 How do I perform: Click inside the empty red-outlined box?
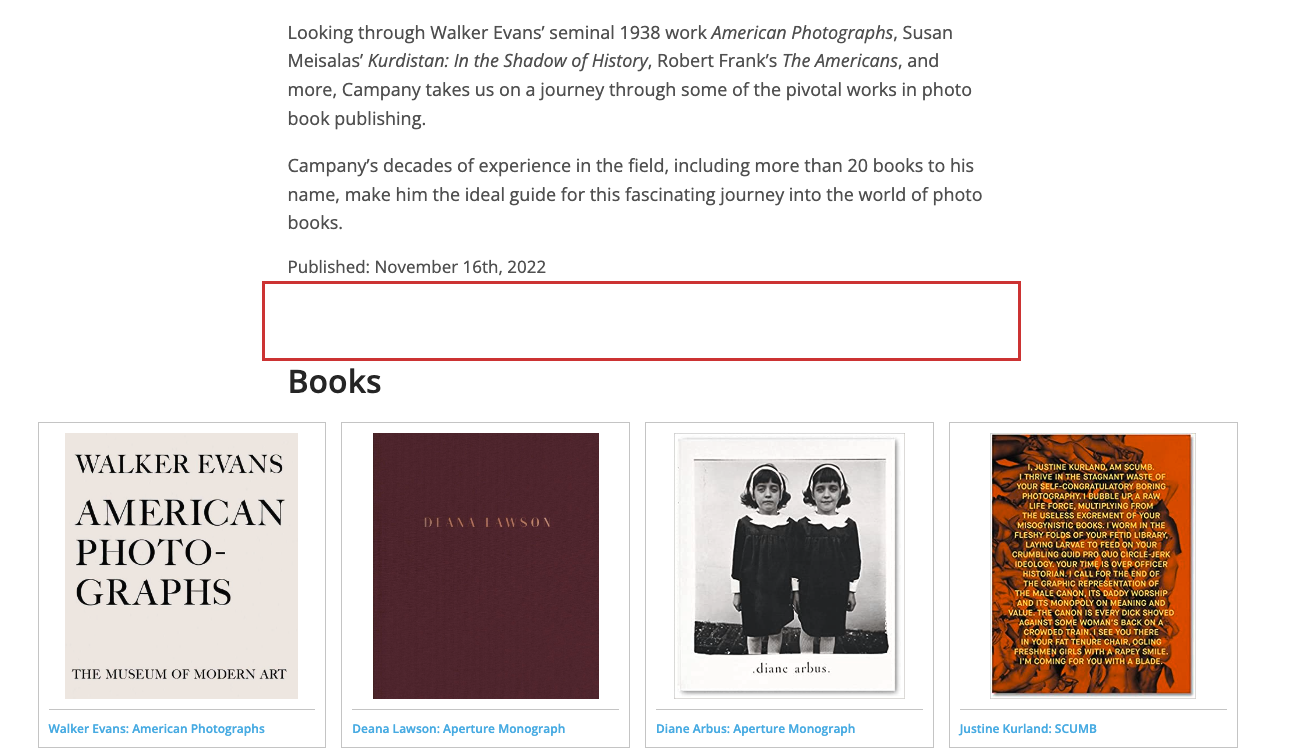(x=641, y=321)
